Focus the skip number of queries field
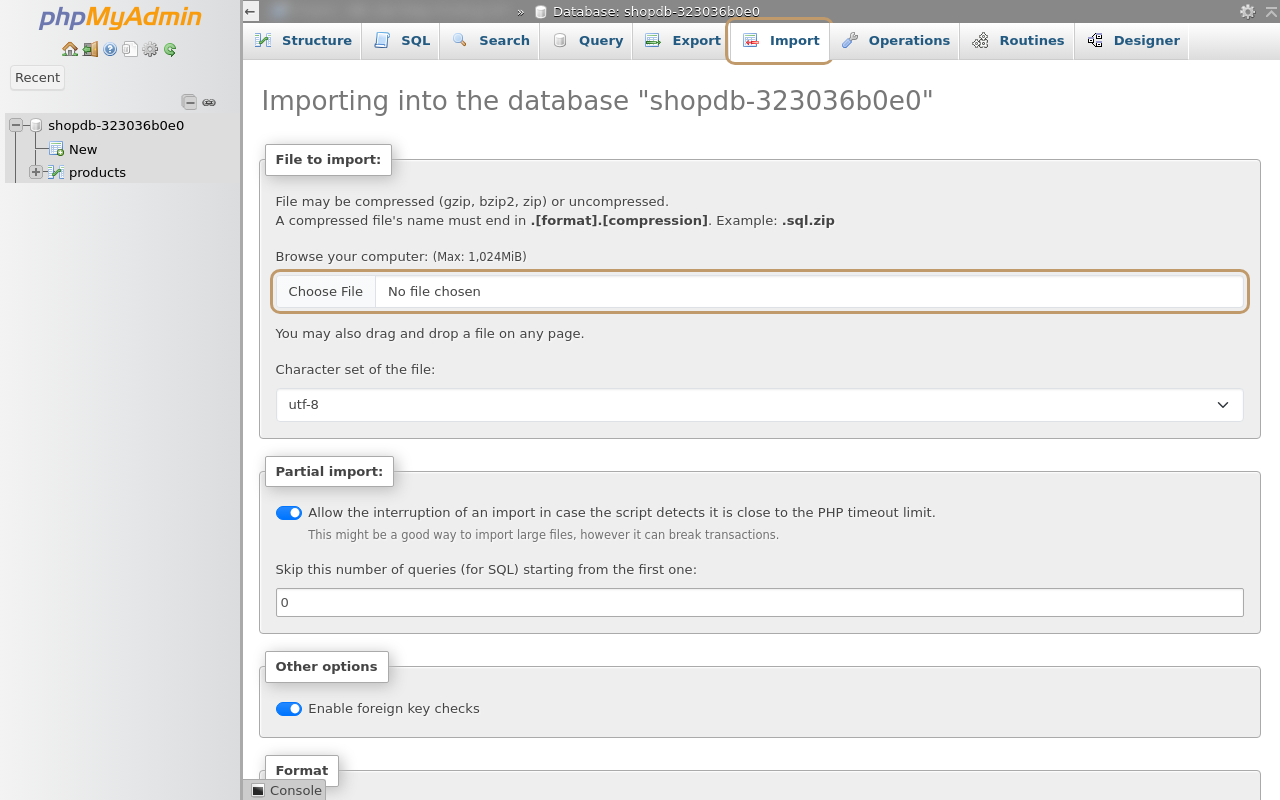This screenshot has height=800, width=1280. 760,602
